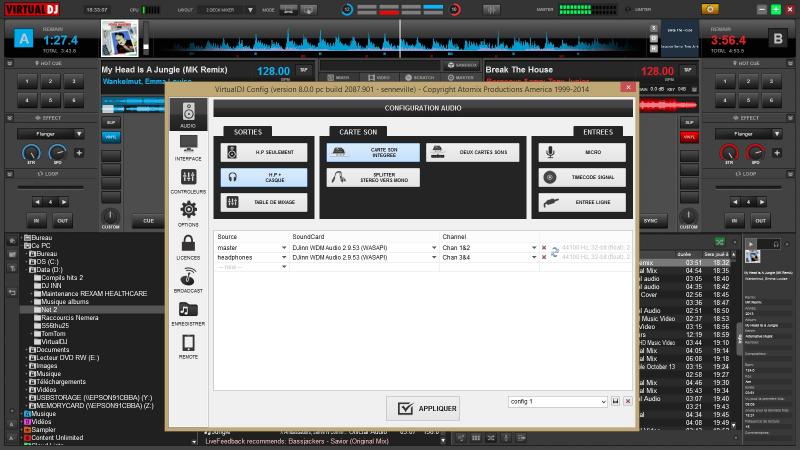Open the Interface settings section
Screen dimensions: 800x450
pos(188,148)
